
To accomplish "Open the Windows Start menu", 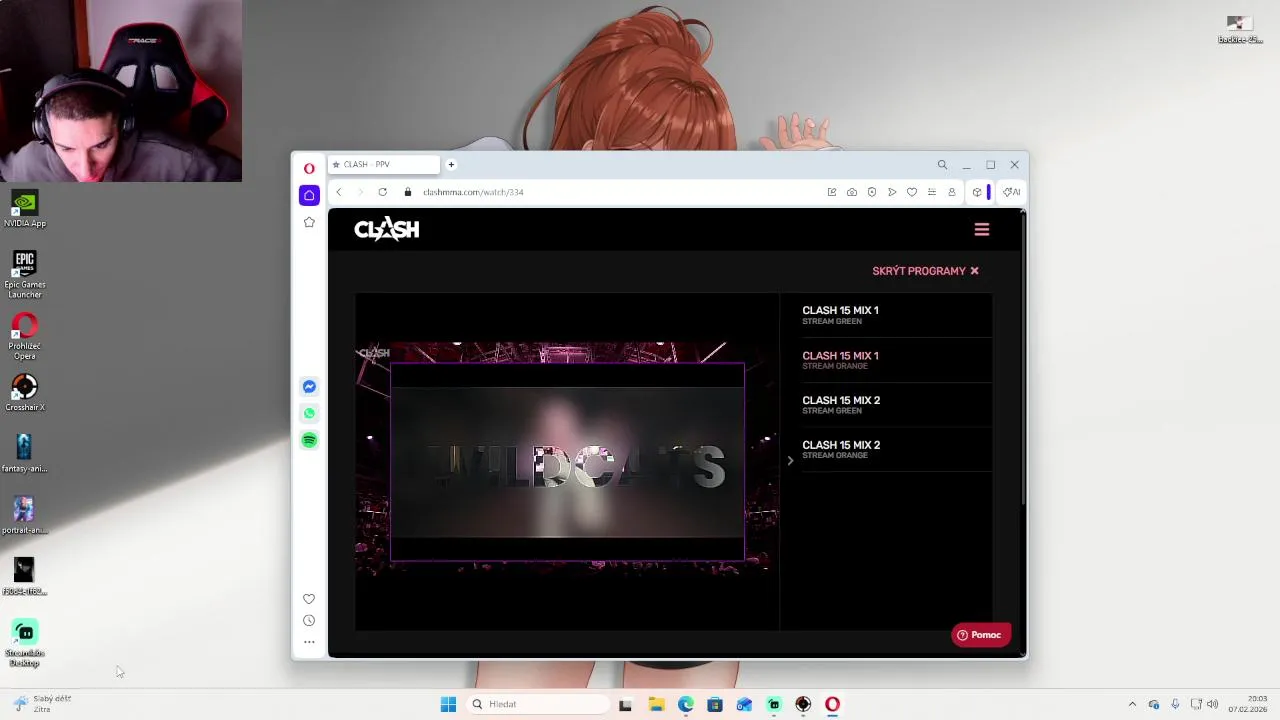I will [x=448, y=704].
